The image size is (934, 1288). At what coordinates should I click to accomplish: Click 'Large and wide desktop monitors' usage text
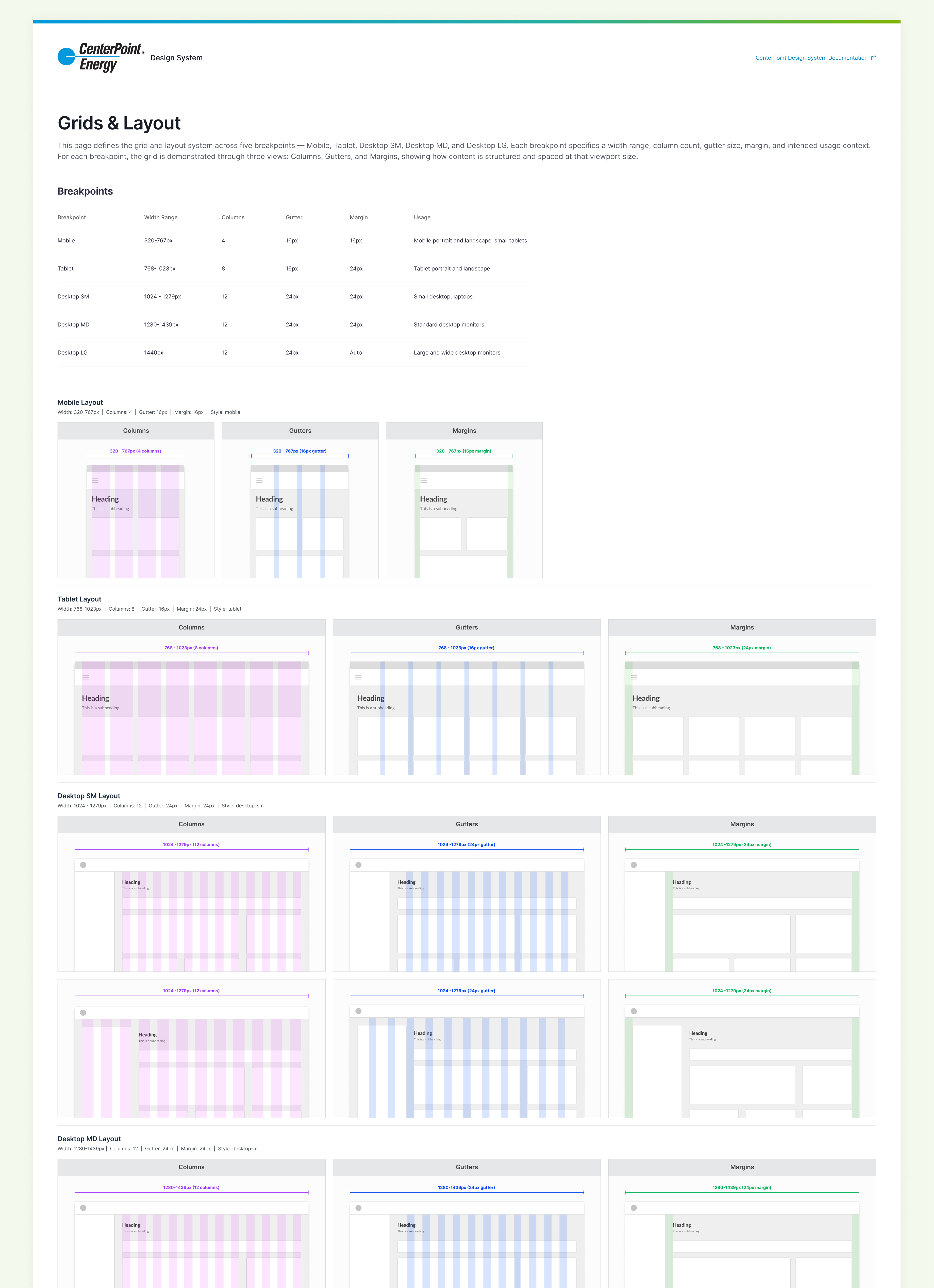pyautogui.click(x=457, y=353)
